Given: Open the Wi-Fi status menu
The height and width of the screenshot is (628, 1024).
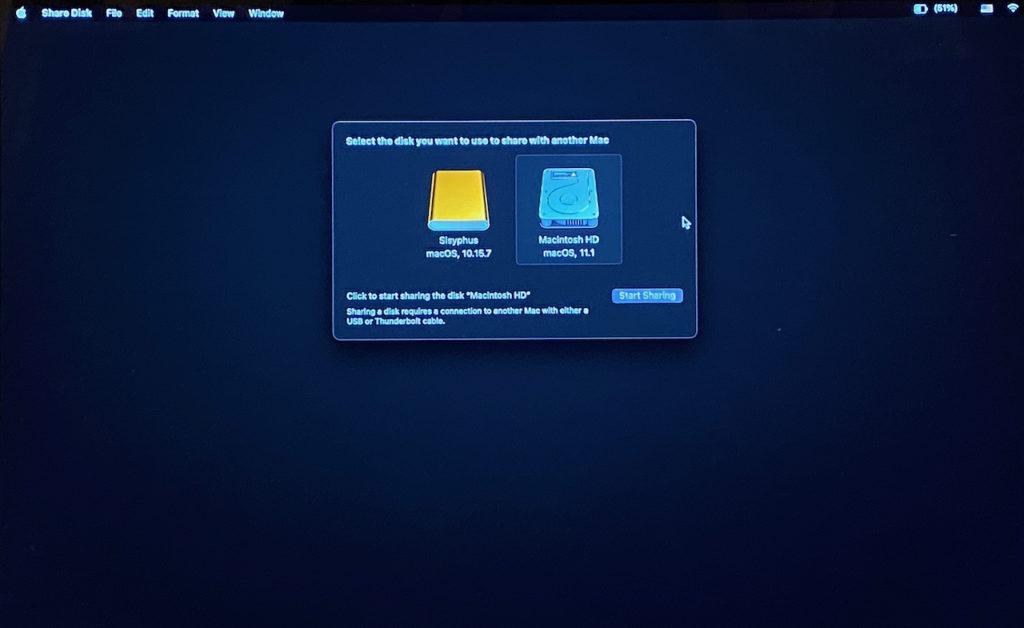Looking at the screenshot, I should tap(1012, 9).
